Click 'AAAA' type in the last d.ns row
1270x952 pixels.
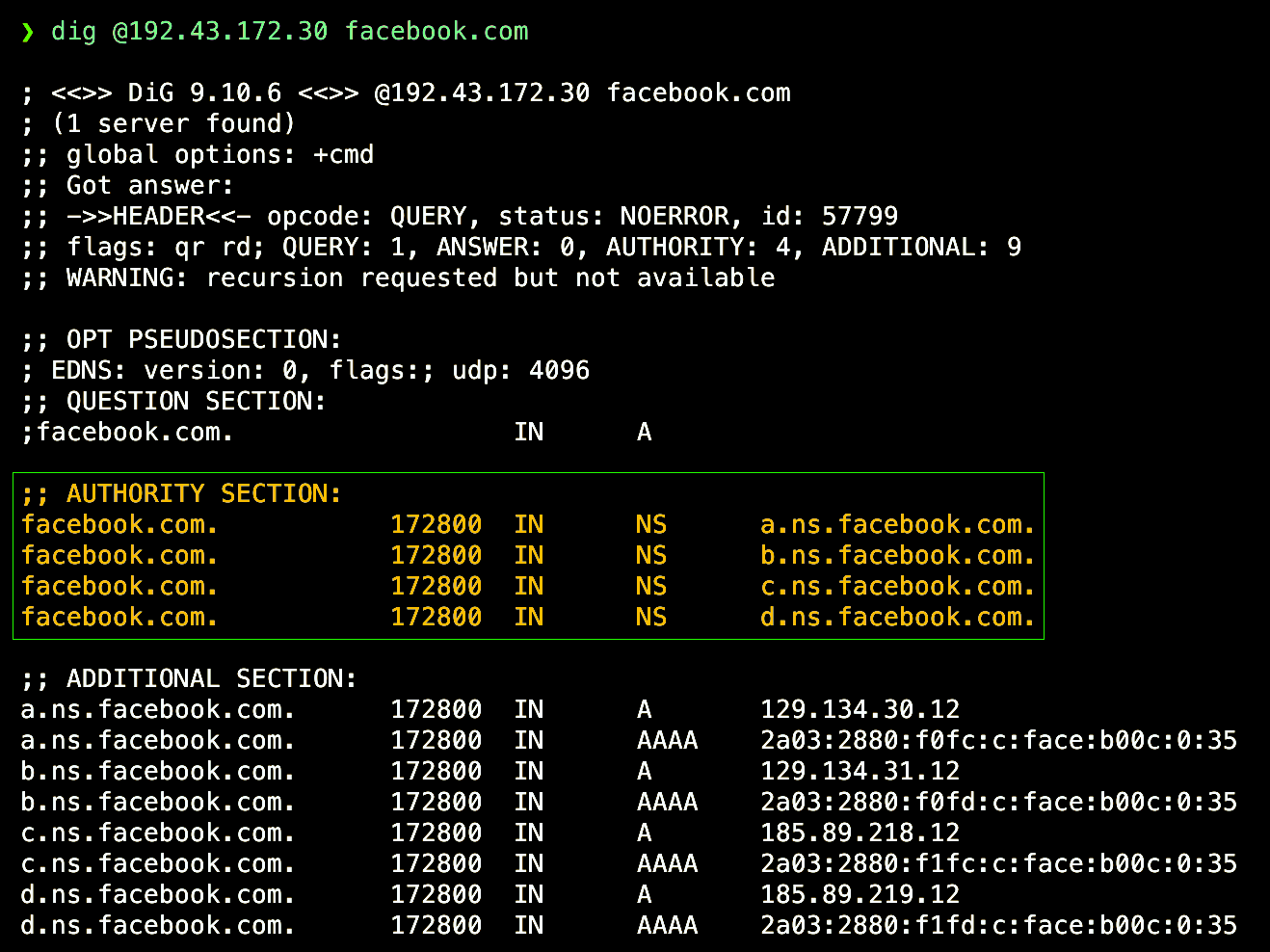(x=668, y=926)
